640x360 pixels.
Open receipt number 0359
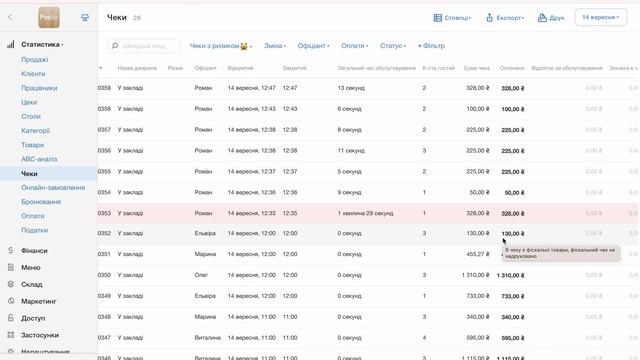click(104, 88)
